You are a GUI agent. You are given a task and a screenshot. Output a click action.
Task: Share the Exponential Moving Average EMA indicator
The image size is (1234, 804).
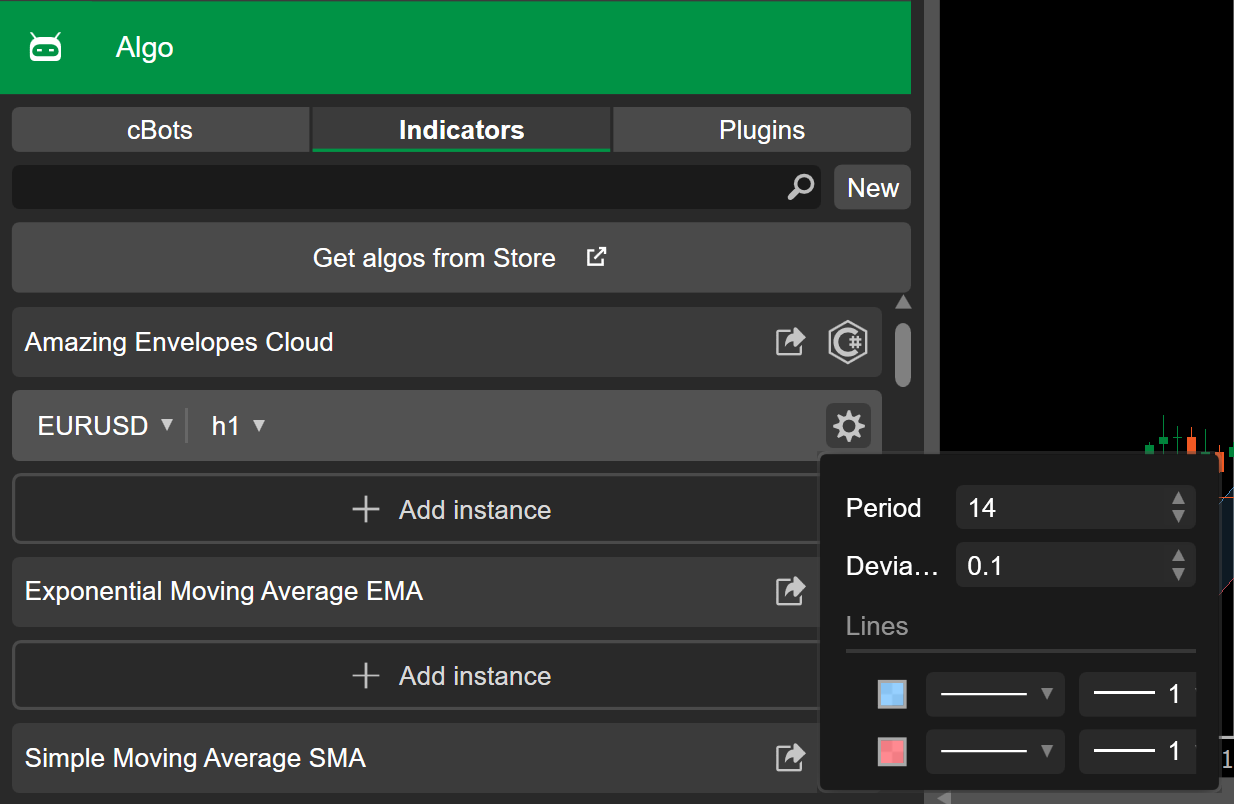(x=790, y=591)
